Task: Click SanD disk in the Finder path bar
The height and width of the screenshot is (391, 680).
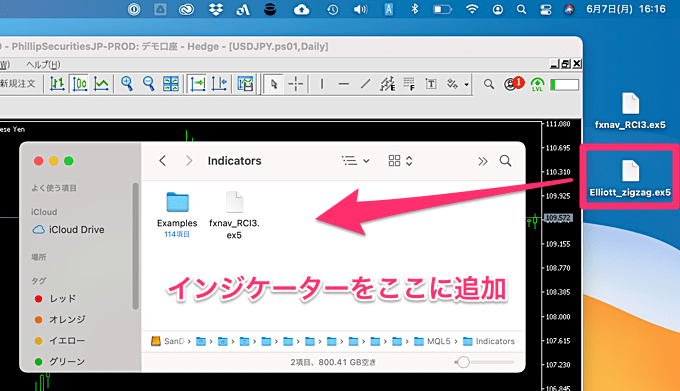Action: tap(167, 341)
